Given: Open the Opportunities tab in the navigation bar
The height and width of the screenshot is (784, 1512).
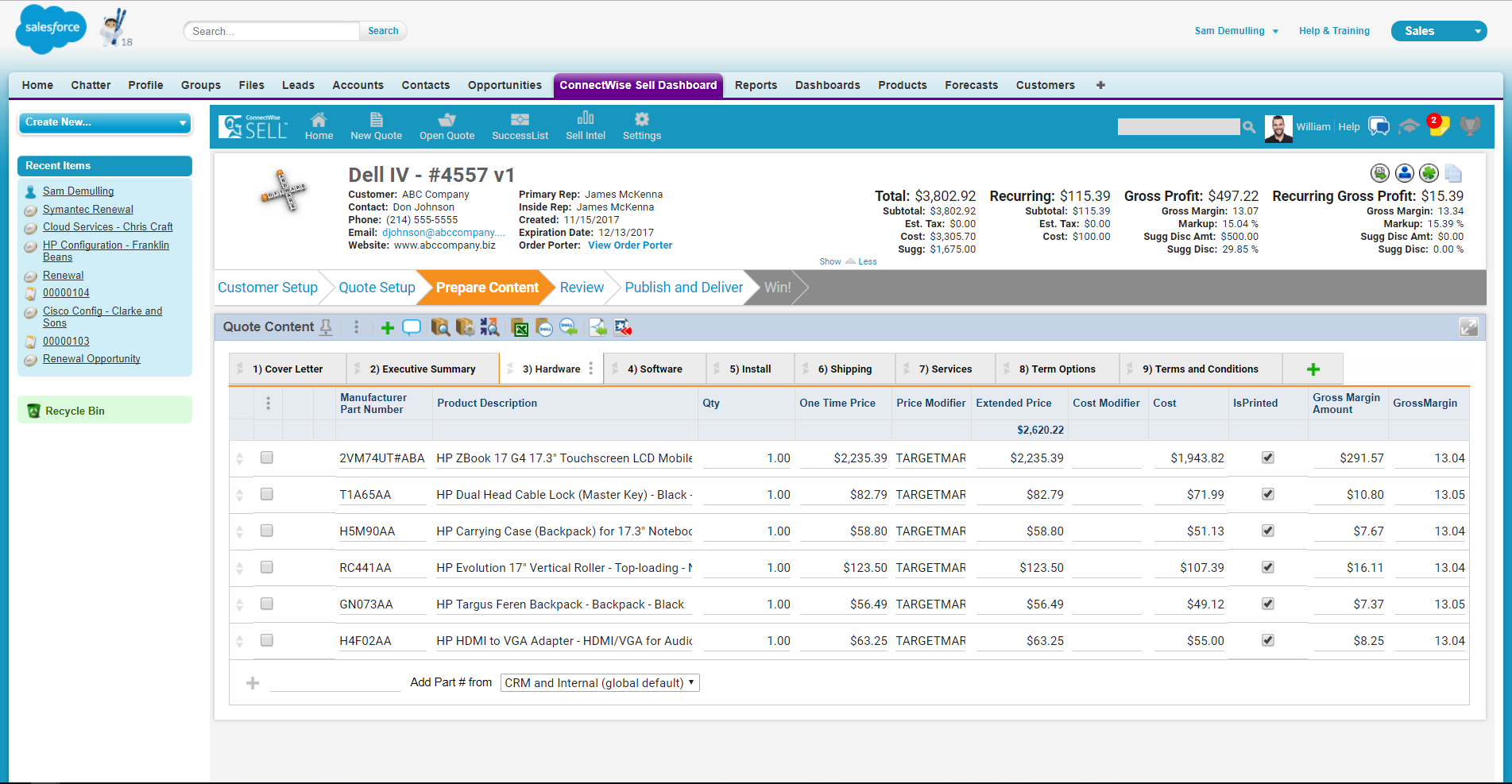Looking at the screenshot, I should (x=505, y=85).
